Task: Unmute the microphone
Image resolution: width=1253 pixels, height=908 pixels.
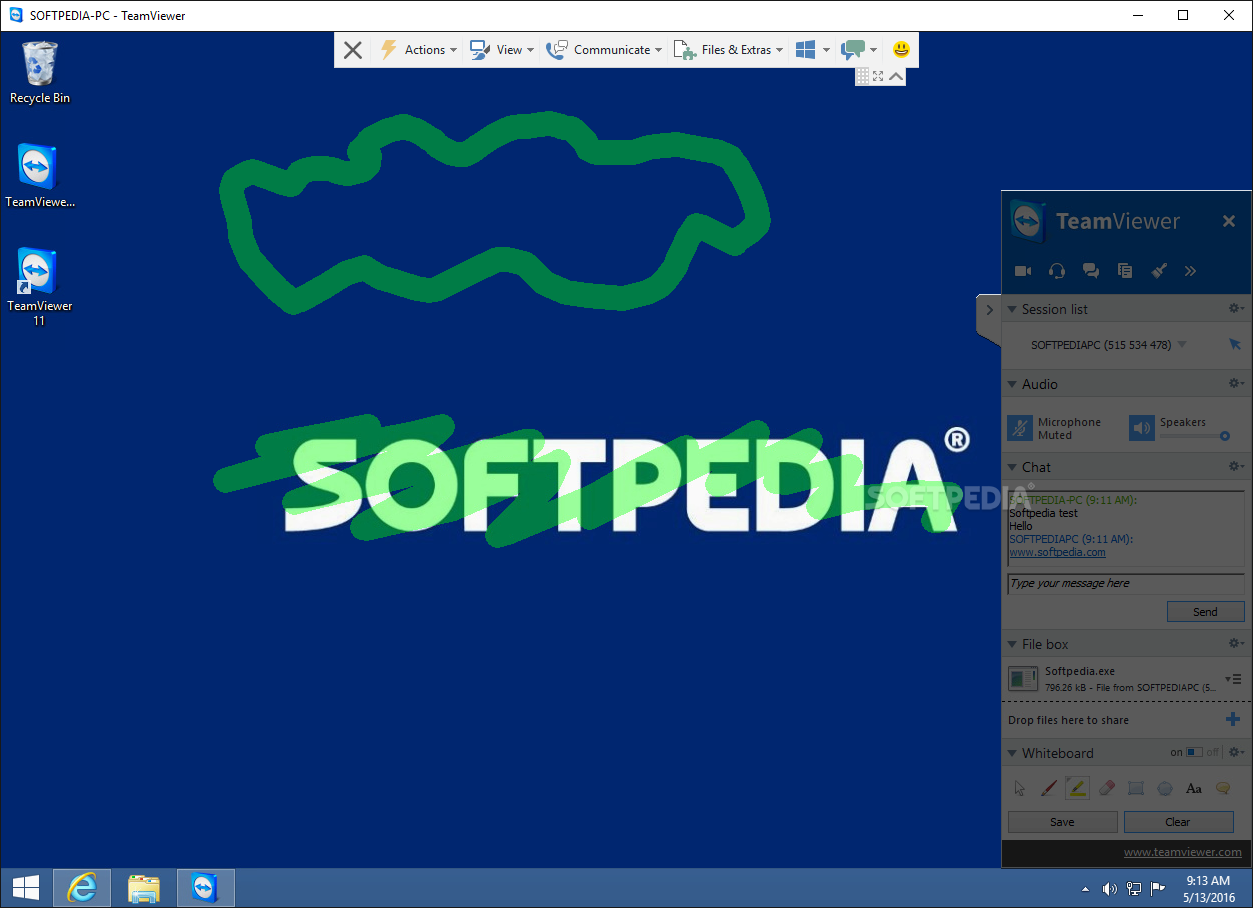Action: 1020,429
